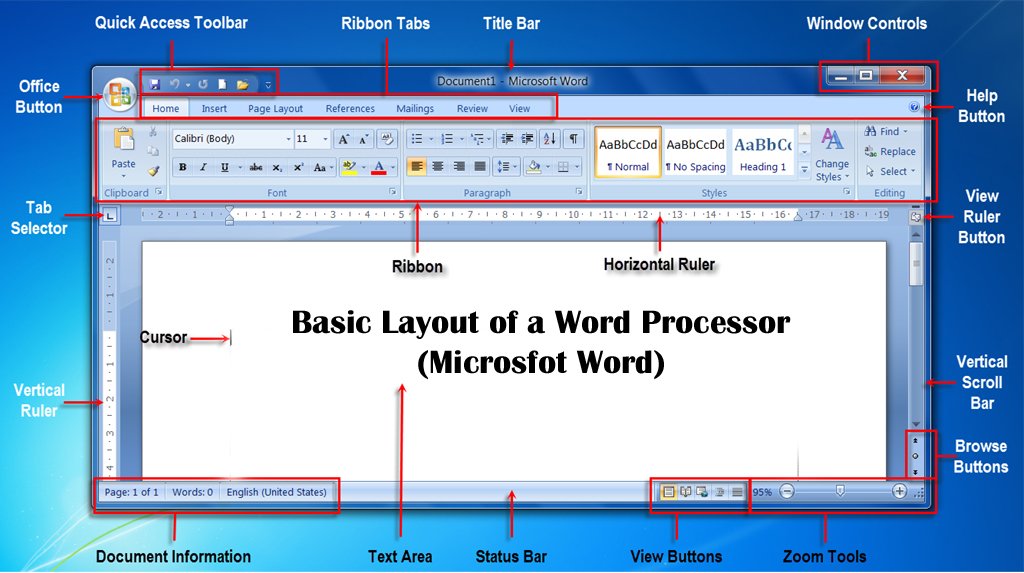Switch to the Page Layout tab

tap(275, 108)
